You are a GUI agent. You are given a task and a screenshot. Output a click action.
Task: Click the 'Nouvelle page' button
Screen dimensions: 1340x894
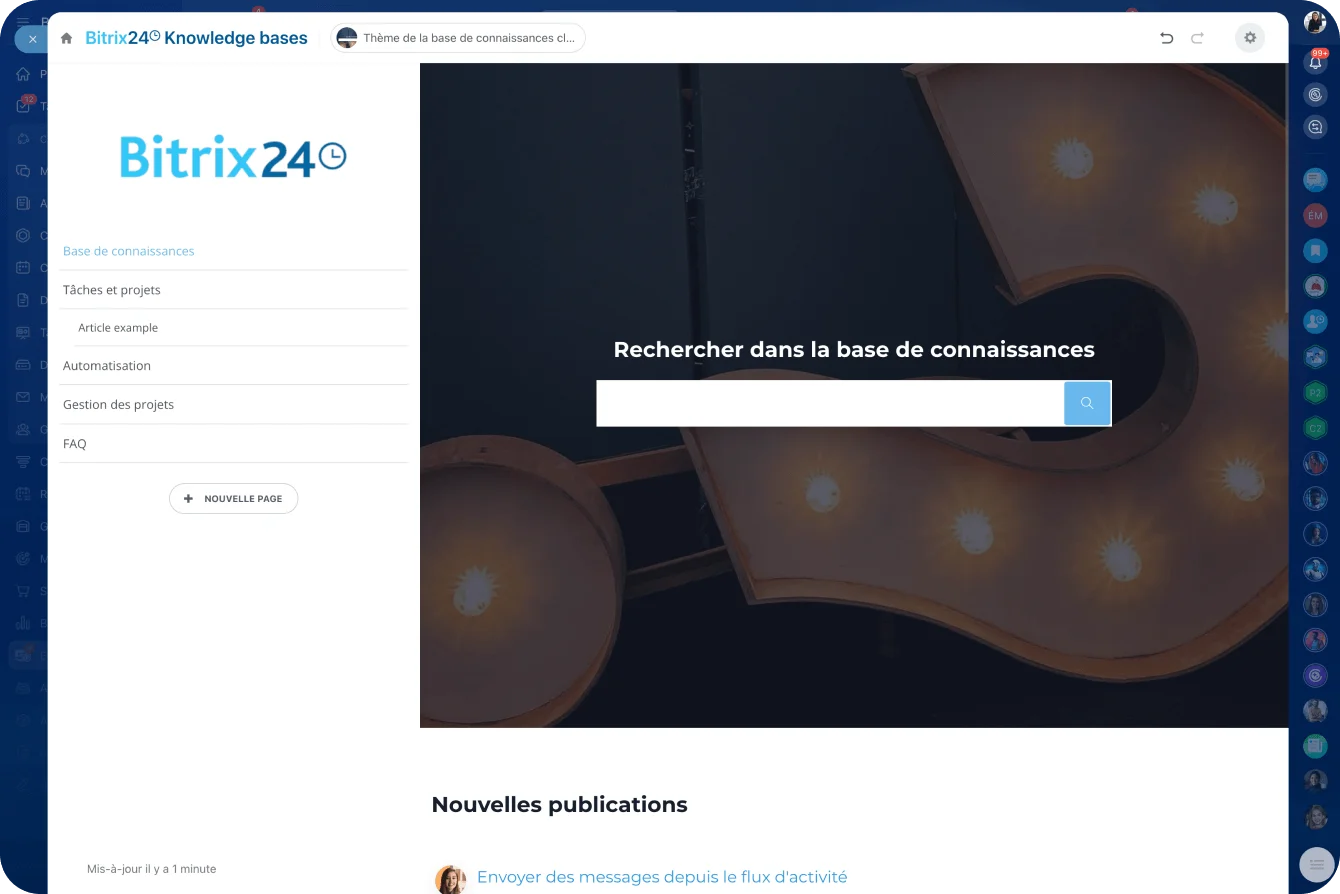coord(233,498)
